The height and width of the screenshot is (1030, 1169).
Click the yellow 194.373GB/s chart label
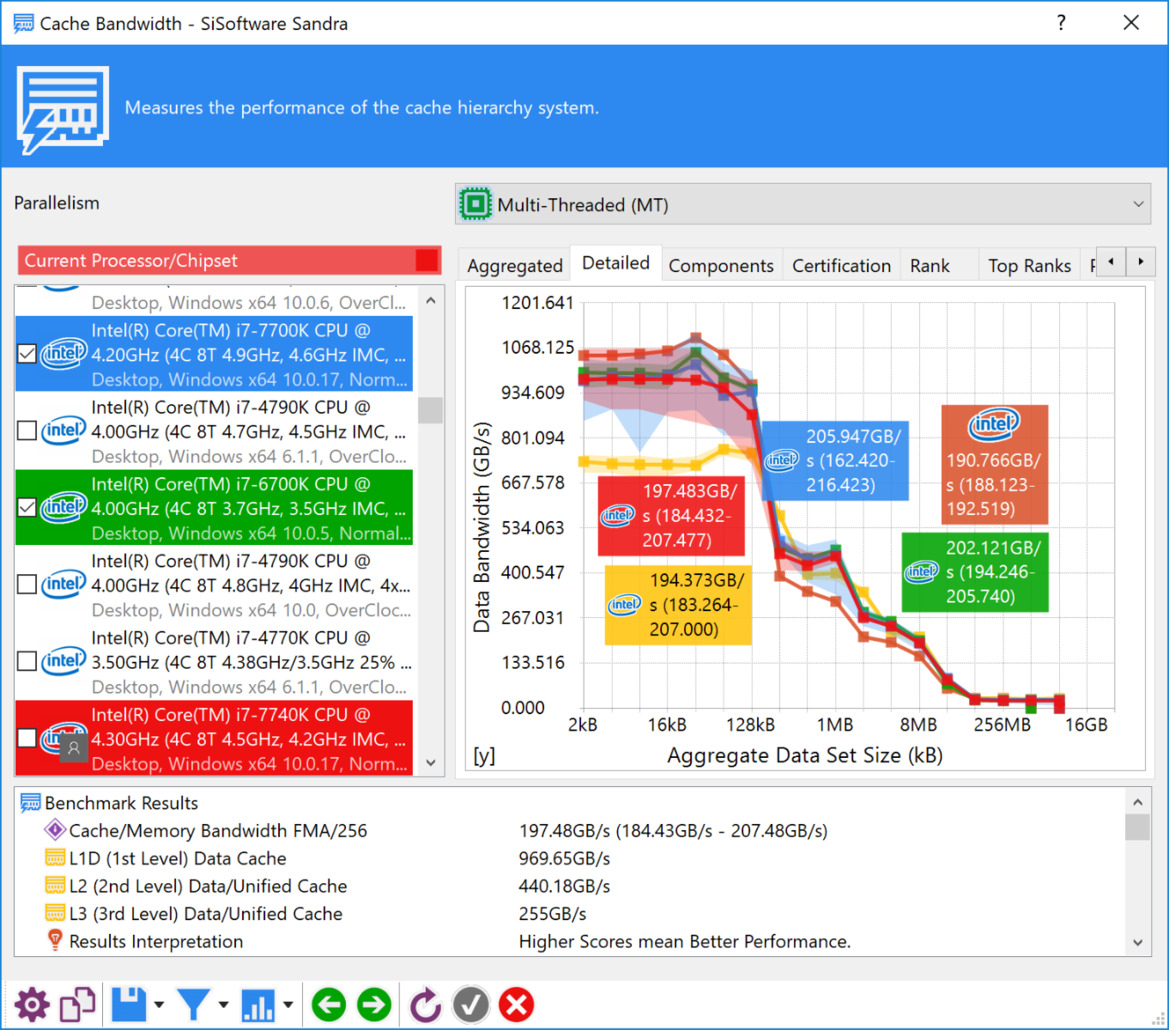tap(678, 604)
